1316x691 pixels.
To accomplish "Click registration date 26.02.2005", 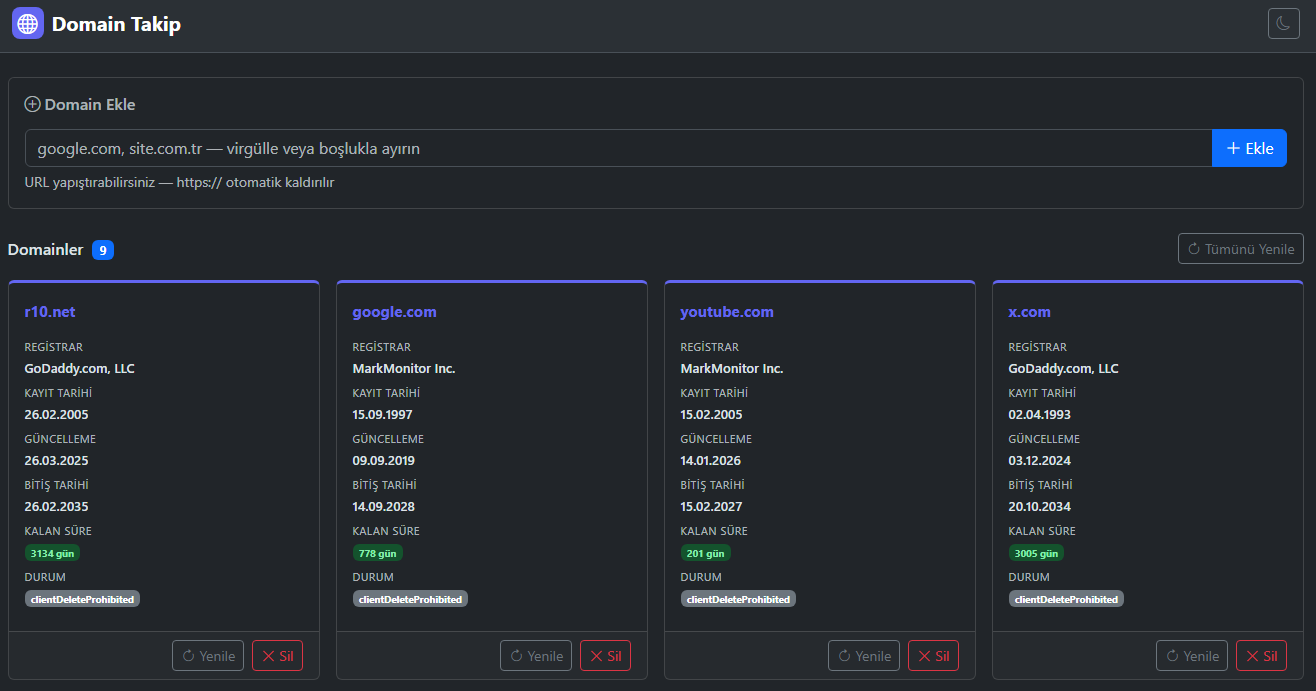I will (x=57, y=415).
